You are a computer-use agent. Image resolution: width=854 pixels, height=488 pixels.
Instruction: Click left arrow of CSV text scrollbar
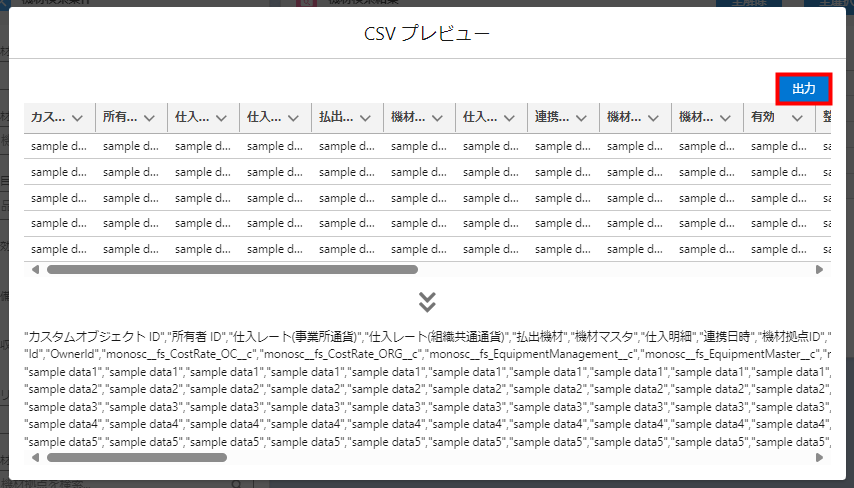coord(36,458)
